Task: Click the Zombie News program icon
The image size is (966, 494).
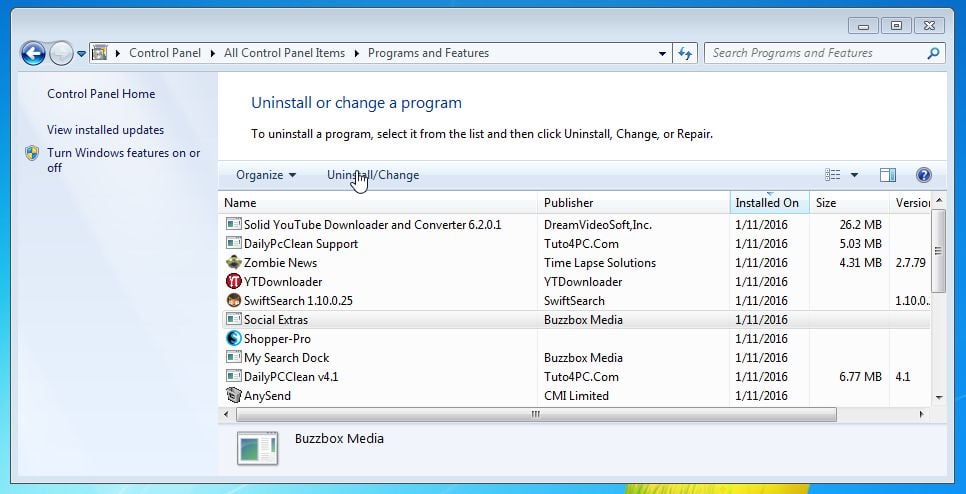Action: [234, 263]
